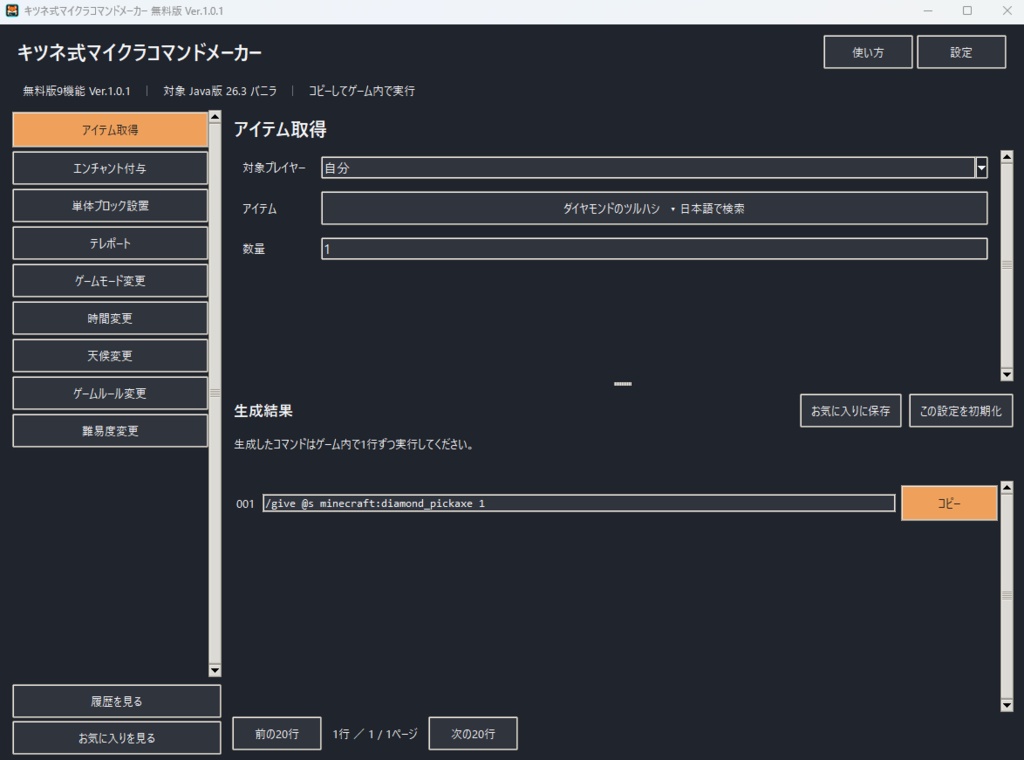Click form panel scrollbar up arrow
The width and height of the screenshot is (1024, 760).
[1007, 157]
